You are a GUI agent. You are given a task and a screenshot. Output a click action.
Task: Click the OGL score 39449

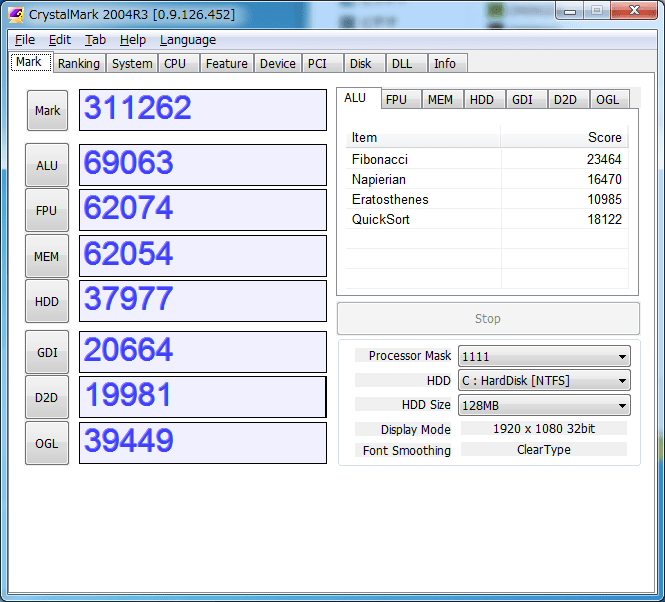click(203, 443)
